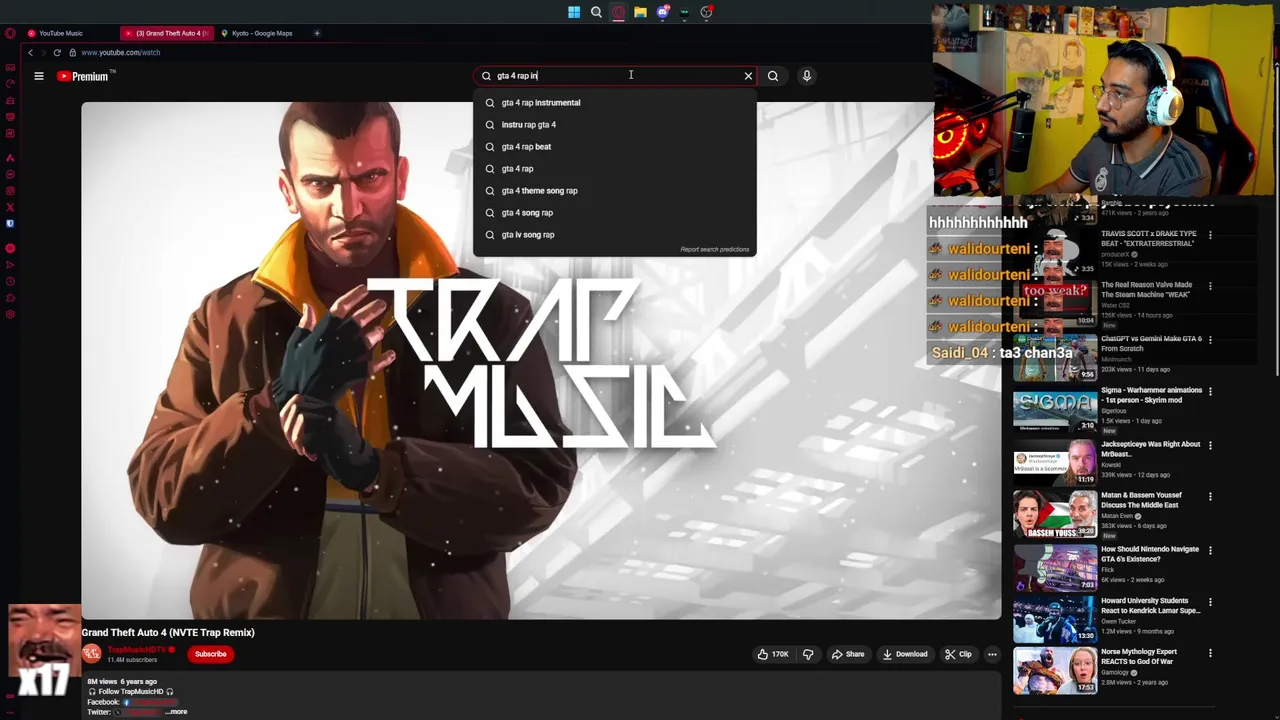This screenshot has width=1280, height=720.
Task: Open options for 'Norse Mythology Expert' video
Action: (1210, 653)
